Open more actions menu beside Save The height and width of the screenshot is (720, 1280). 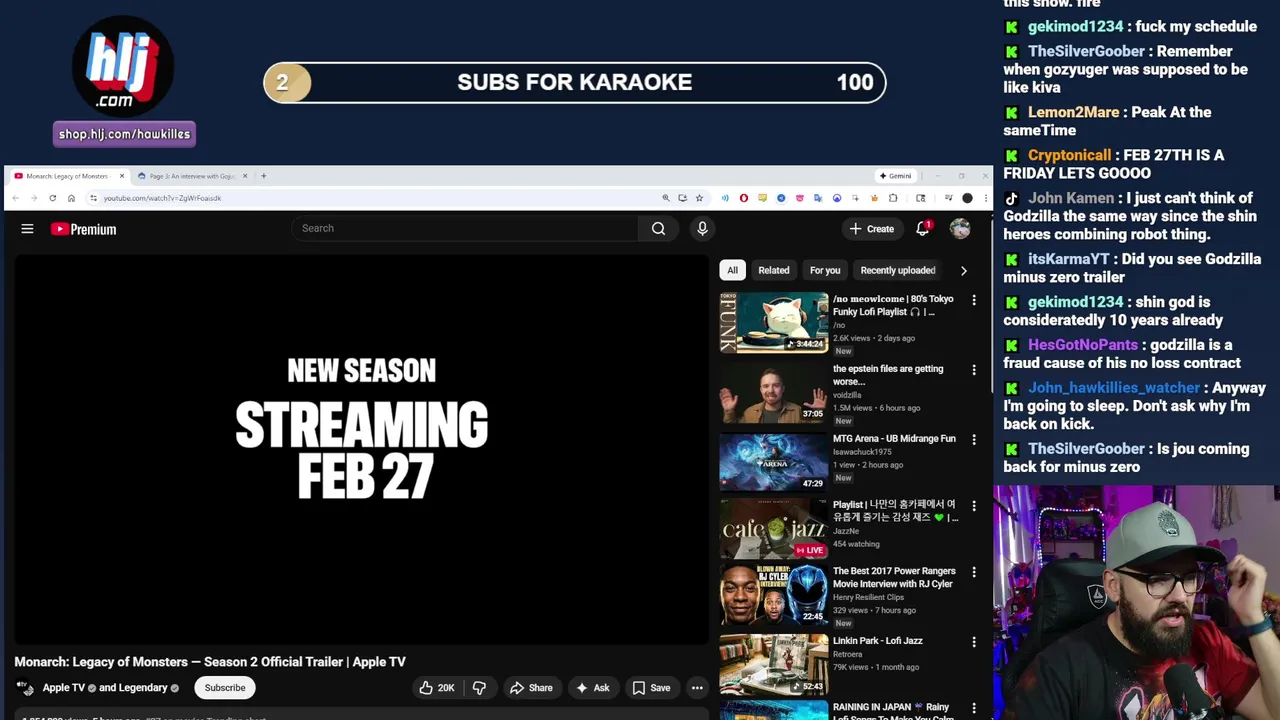click(x=697, y=688)
